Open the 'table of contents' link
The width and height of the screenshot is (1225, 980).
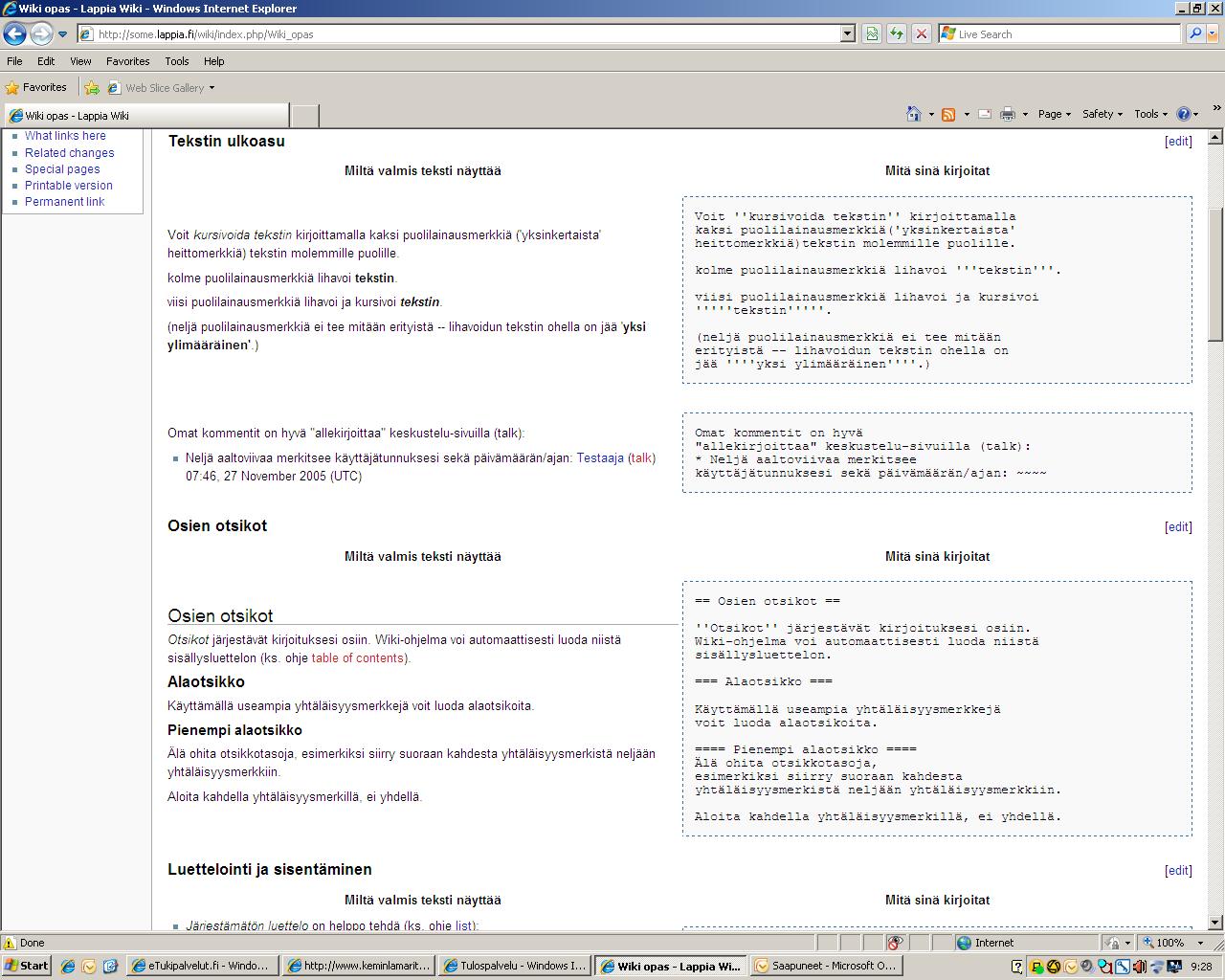[x=357, y=658]
